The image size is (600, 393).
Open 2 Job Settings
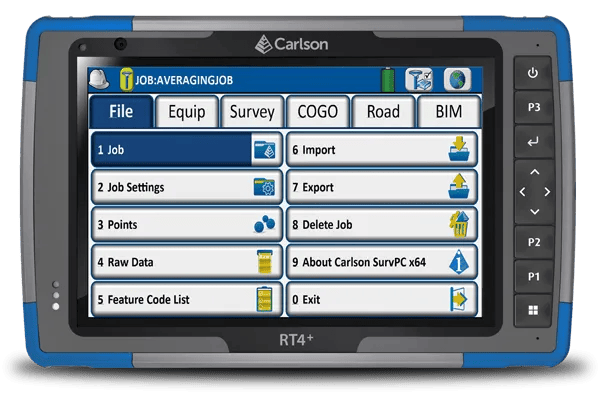[187, 187]
